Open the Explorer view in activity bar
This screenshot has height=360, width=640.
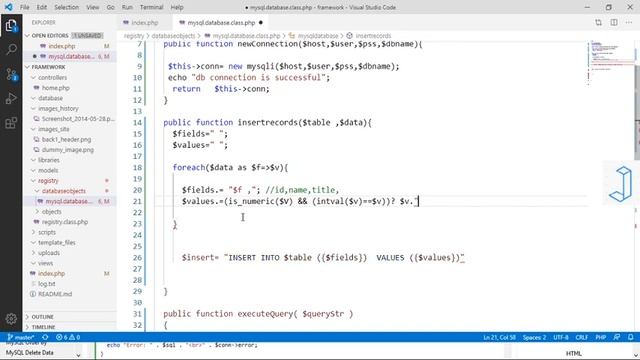coord(11,26)
